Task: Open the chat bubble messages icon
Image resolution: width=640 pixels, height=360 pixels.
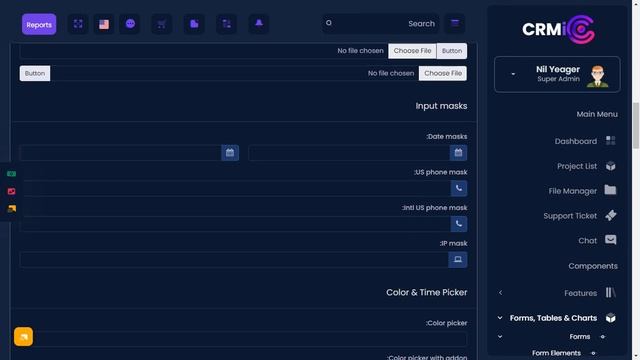Action: click(x=130, y=24)
